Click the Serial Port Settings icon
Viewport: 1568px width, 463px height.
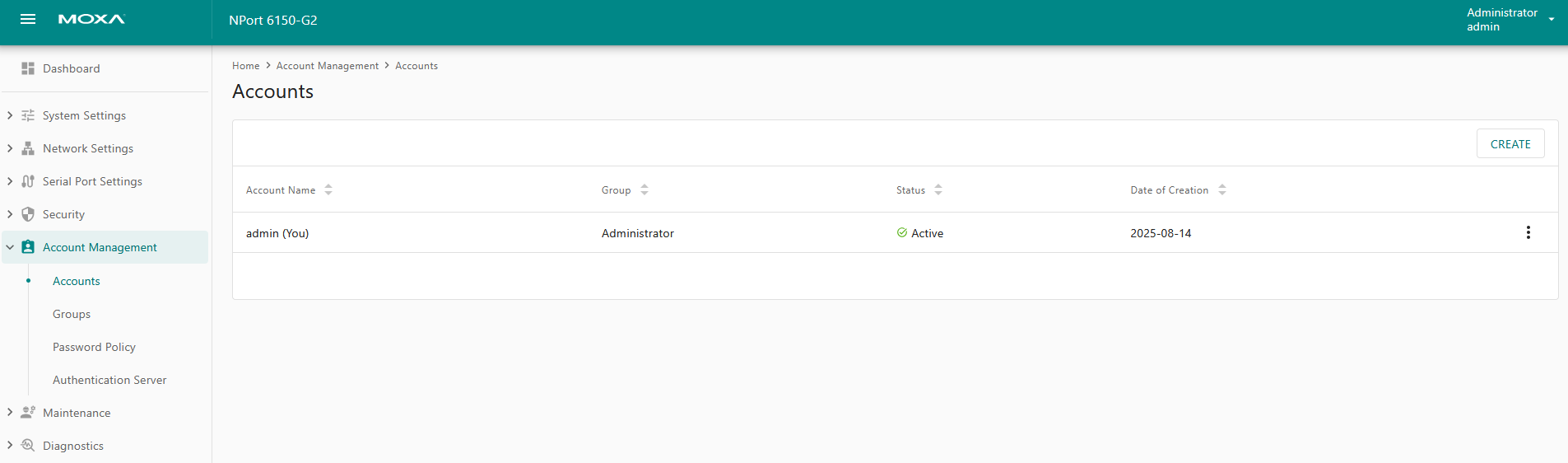coord(28,181)
